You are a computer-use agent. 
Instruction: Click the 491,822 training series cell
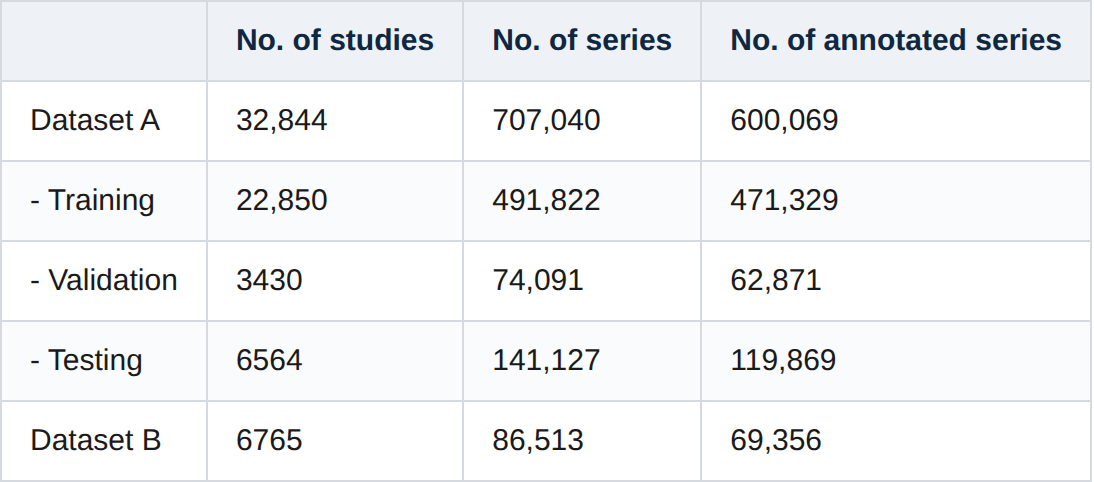(x=546, y=201)
